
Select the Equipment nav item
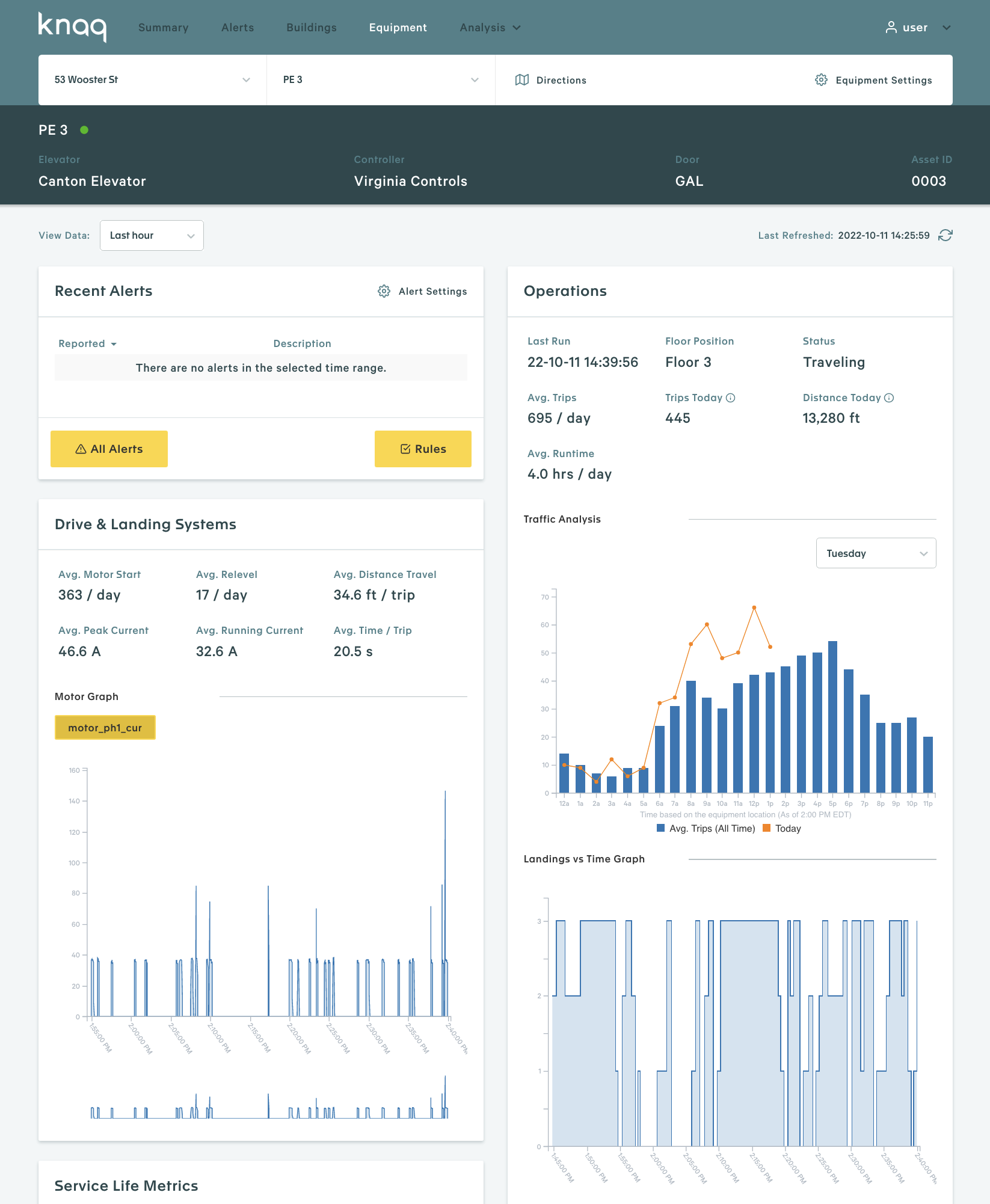click(x=398, y=28)
